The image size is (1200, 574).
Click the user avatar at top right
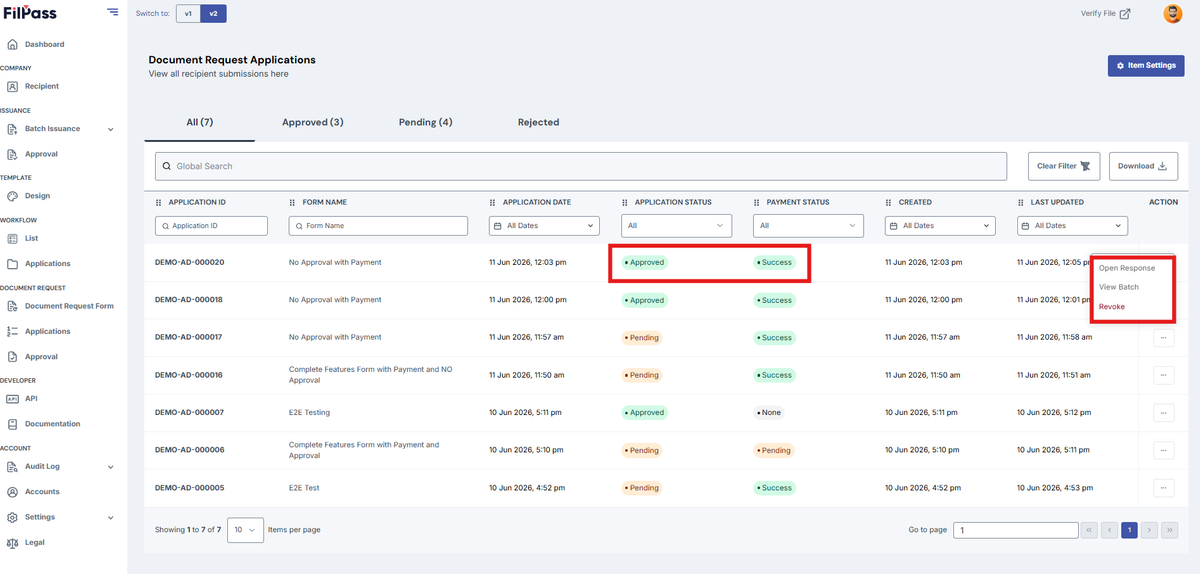(x=1173, y=13)
